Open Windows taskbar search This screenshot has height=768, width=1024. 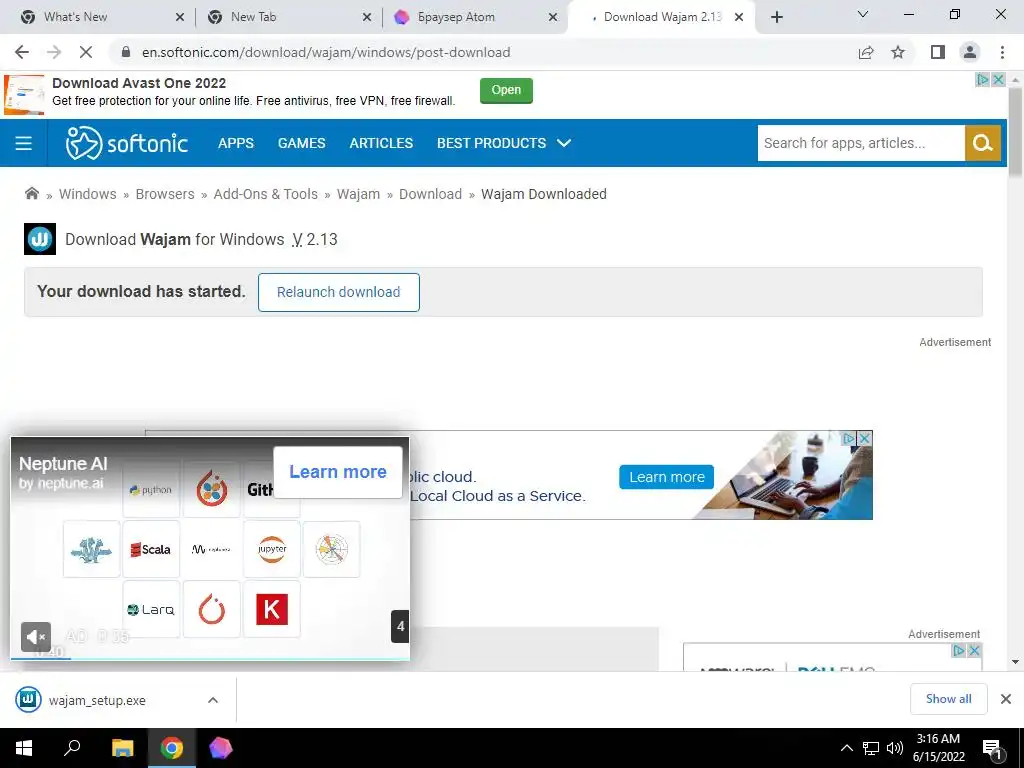[x=72, y=748]
